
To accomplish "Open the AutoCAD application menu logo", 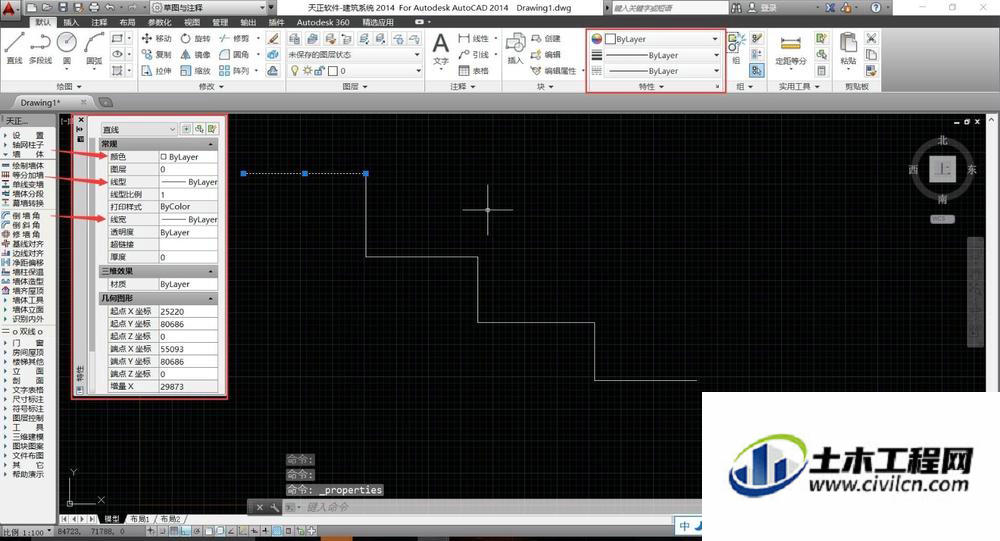I will 9,8.
